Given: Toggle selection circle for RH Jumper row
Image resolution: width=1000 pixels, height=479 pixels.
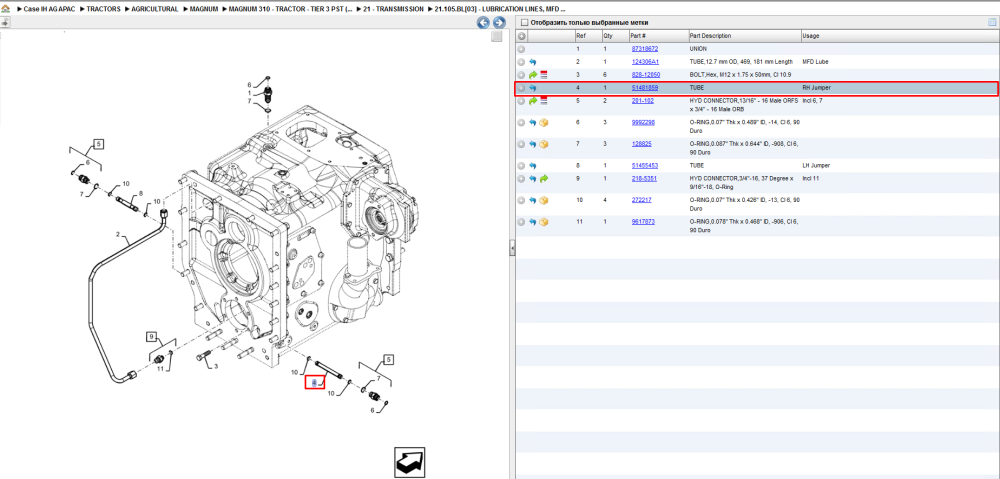Looking at the screenshot, I should pos(521,88).
